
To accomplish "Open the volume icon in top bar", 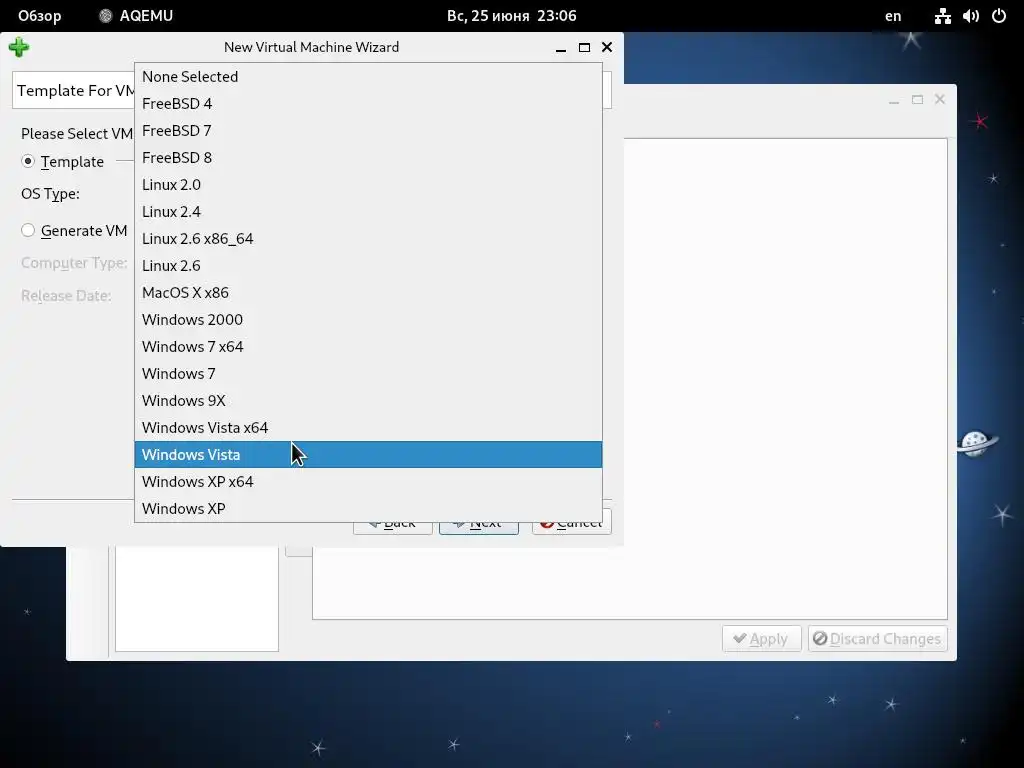I will [x=970, y=16].
